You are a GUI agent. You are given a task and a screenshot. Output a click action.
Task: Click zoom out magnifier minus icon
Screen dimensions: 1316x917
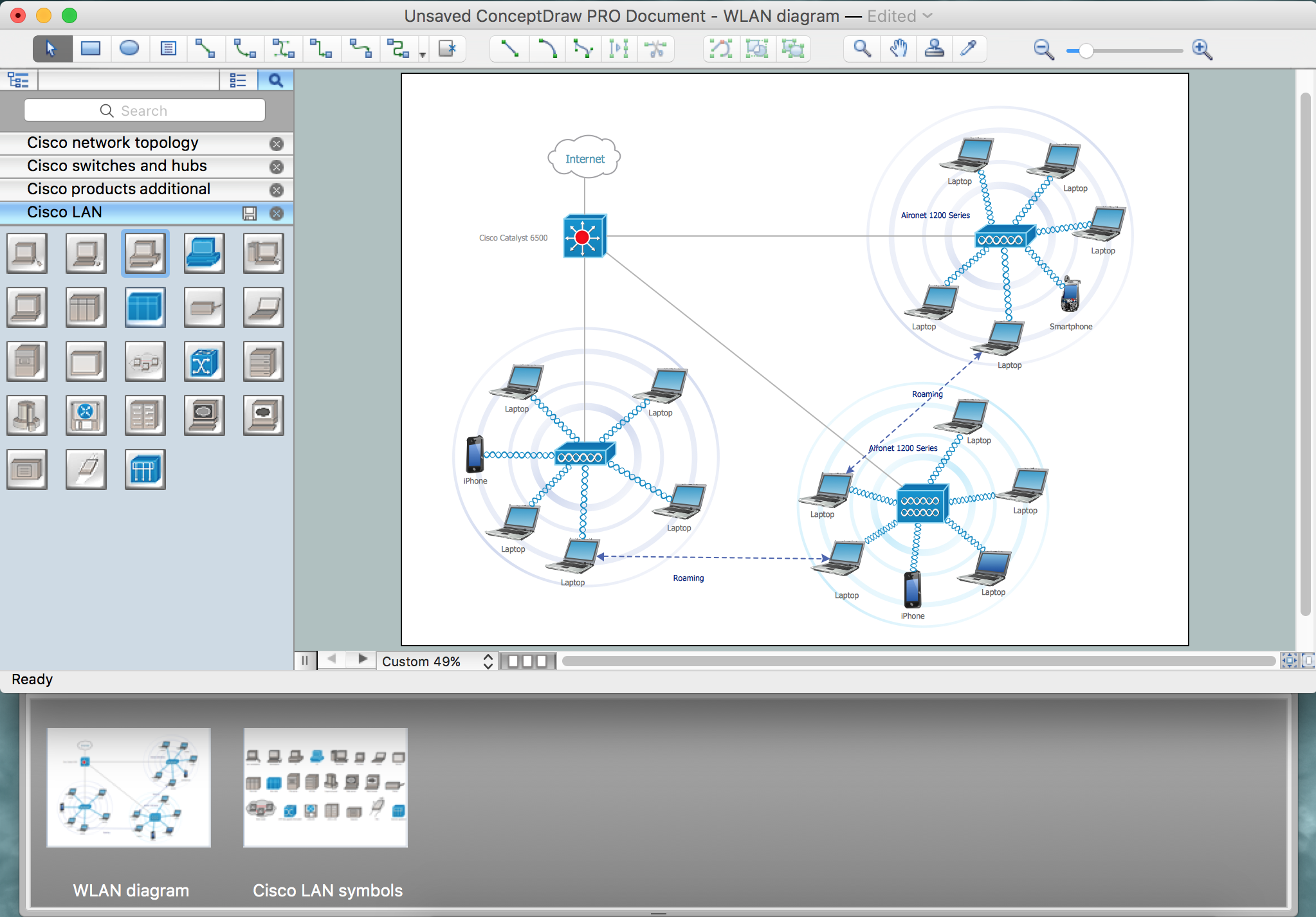tap(1043, 50)
